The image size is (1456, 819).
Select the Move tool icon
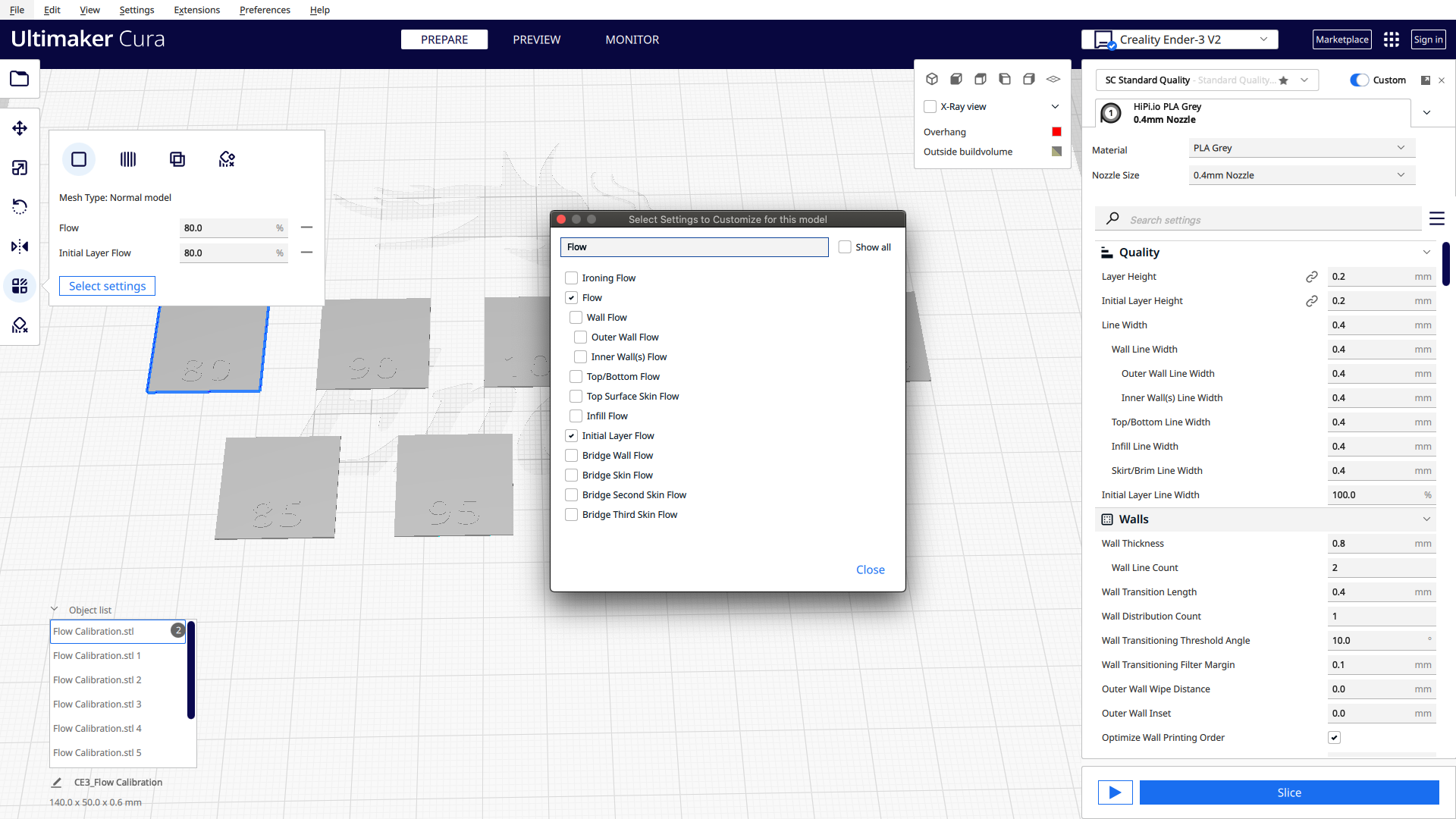(x=20, y=128)
